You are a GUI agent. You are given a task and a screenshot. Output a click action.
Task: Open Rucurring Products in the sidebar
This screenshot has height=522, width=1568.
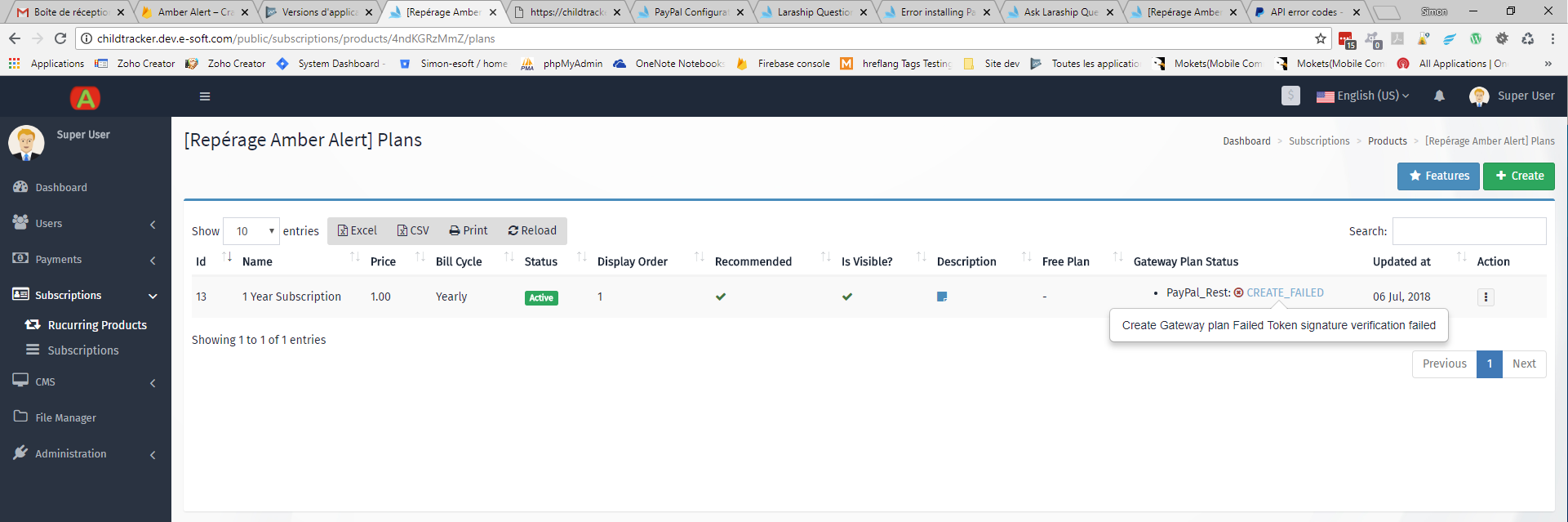(97, 325)
